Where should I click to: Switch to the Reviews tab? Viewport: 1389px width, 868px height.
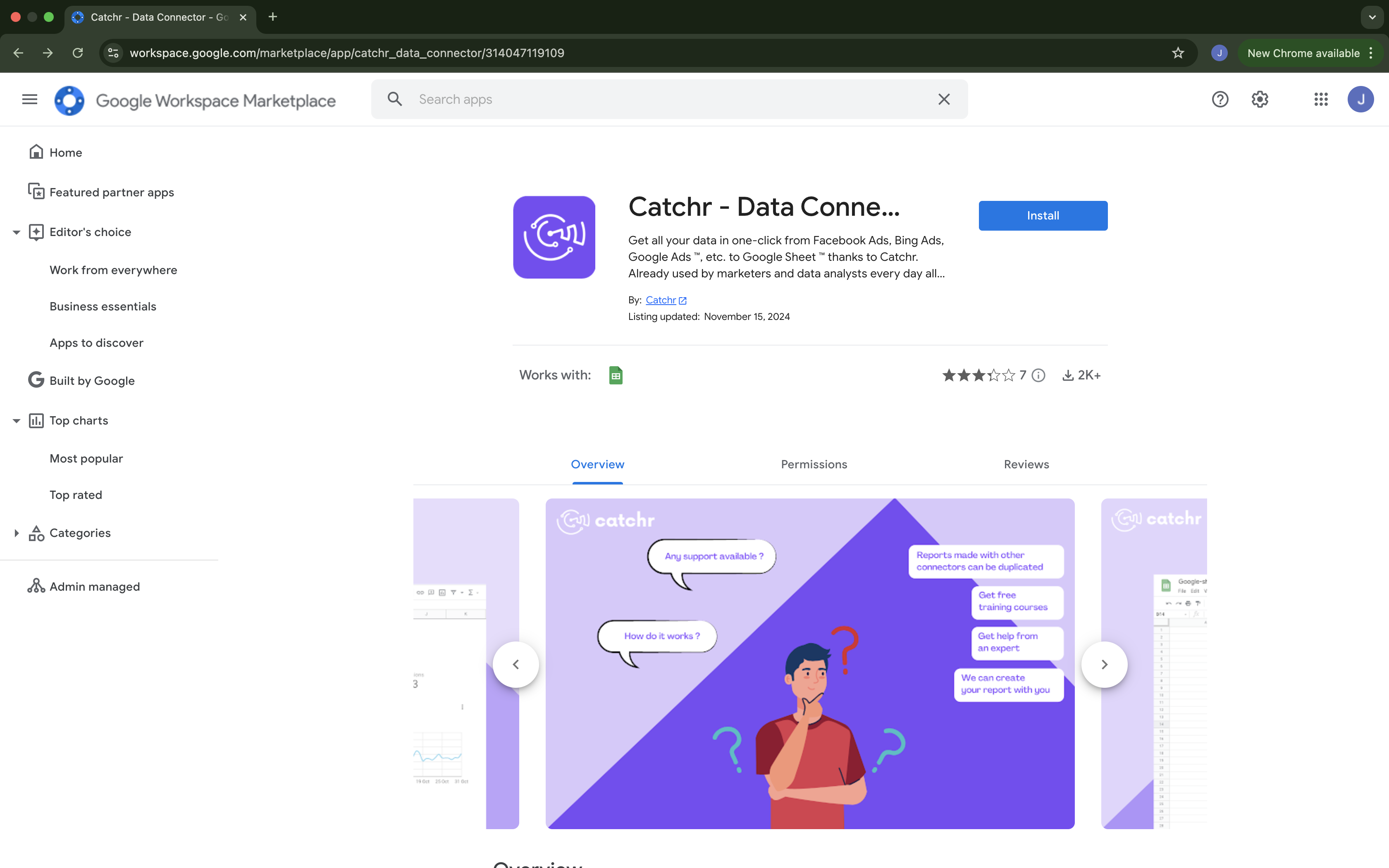[x=1026, y=465]
